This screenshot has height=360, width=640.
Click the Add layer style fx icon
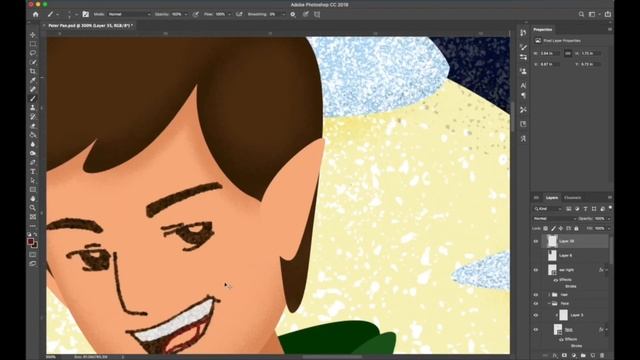tap(555, 356)
